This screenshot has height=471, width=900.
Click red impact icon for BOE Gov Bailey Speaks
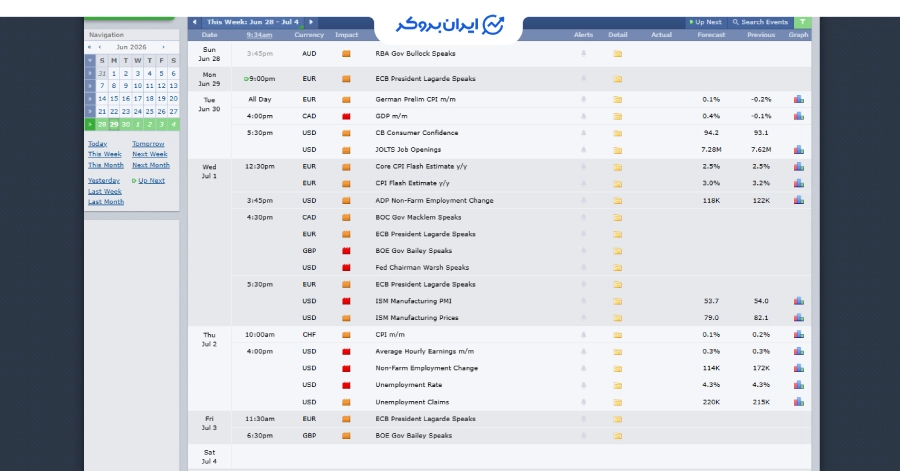346,251
